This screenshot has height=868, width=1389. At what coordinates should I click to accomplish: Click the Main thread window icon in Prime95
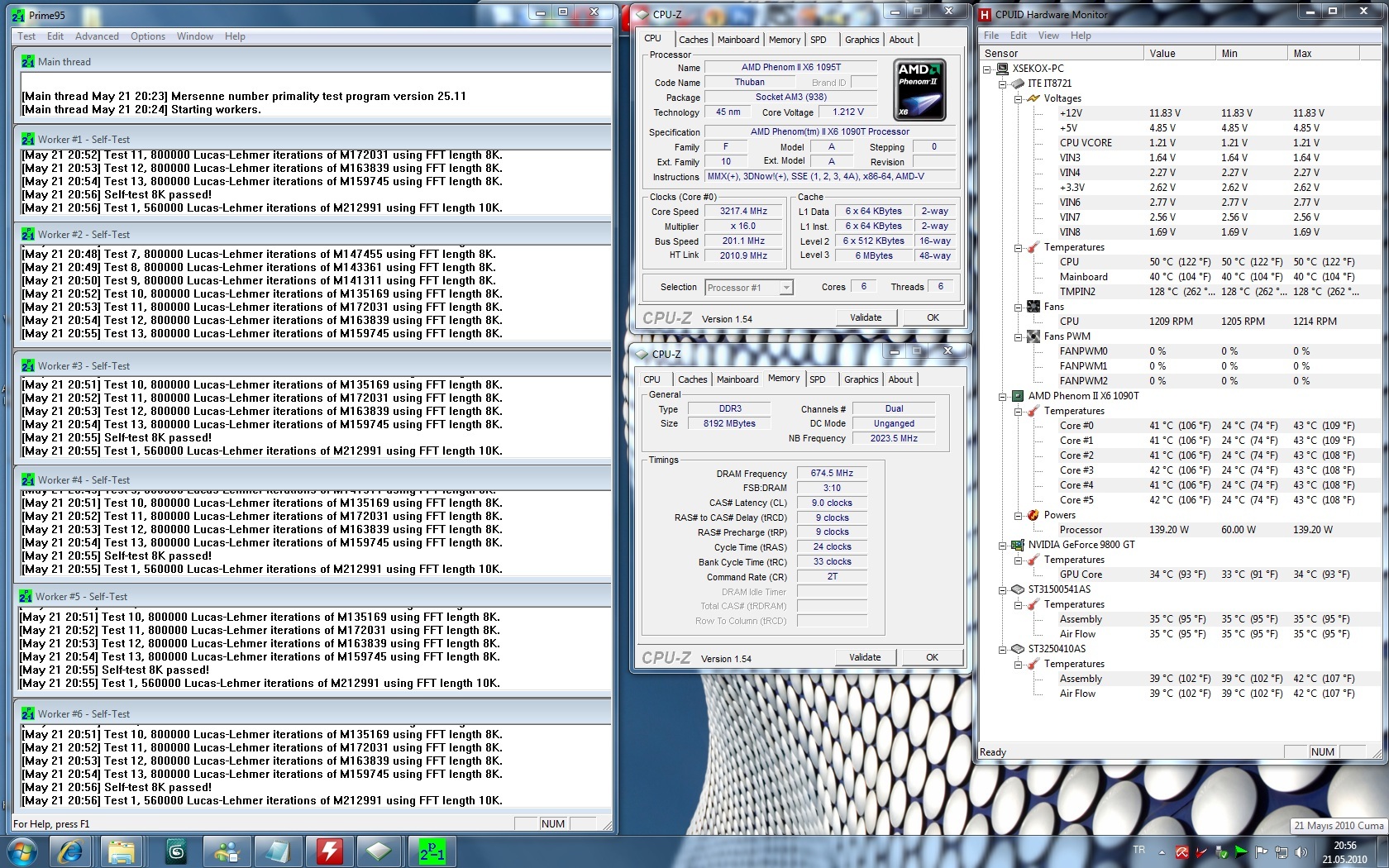click(x=28, y=62)
